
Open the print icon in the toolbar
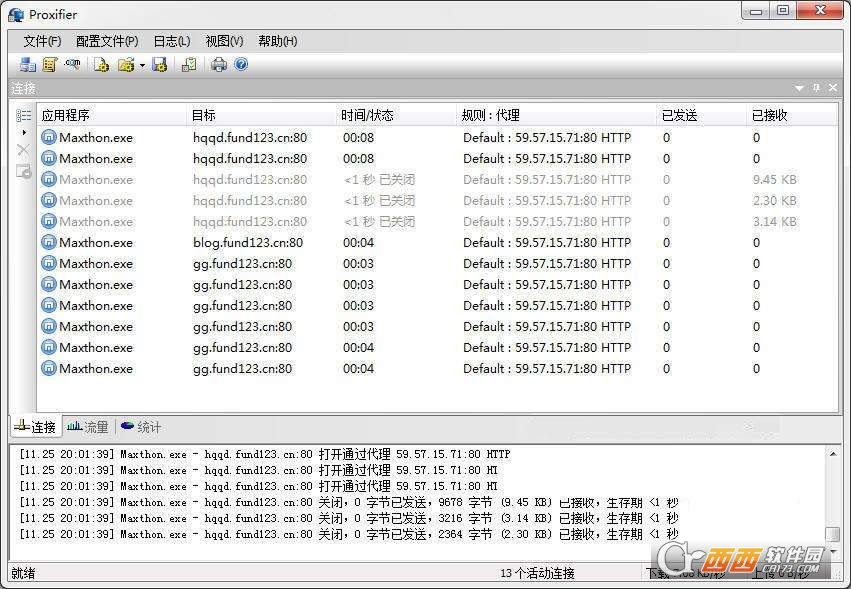(x=220, y=64)
